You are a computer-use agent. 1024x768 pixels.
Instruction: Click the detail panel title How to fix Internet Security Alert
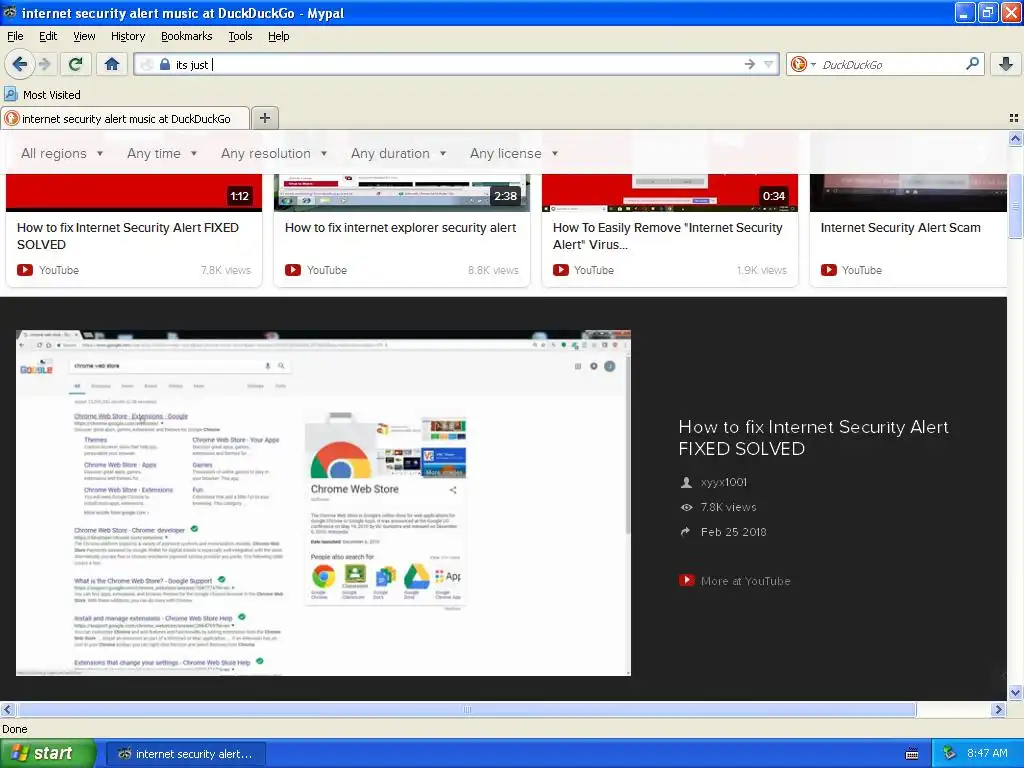(813, 438)
